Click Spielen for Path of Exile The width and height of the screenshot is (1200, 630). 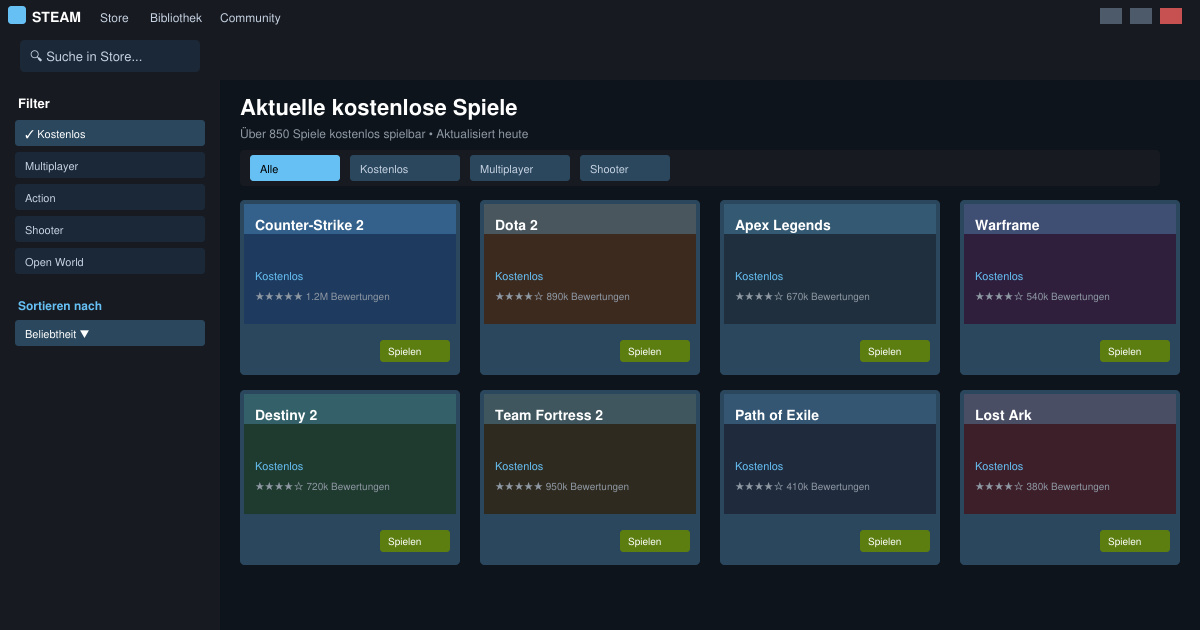895,541
